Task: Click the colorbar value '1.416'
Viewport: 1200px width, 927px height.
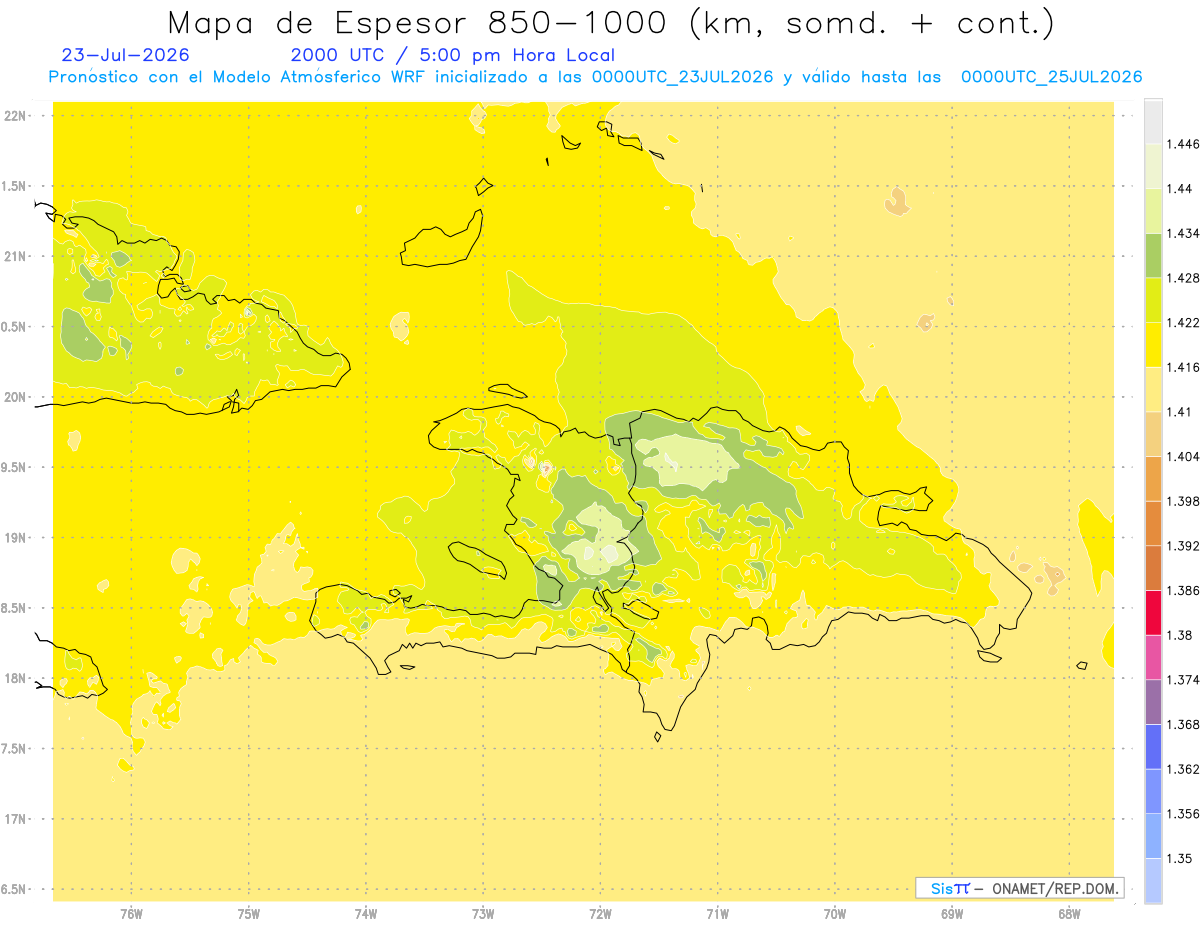Action: tap(1182, 367)
